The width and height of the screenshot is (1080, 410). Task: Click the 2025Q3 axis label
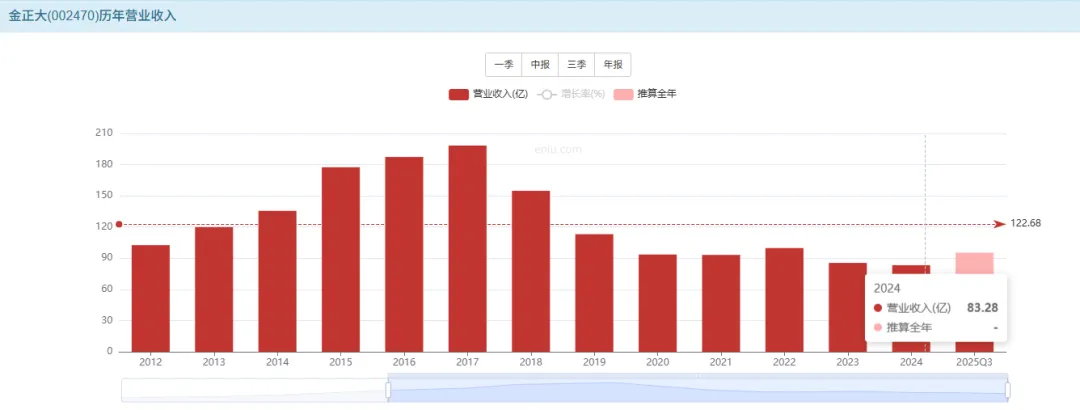pyautogui.click(x=975, y=361)
